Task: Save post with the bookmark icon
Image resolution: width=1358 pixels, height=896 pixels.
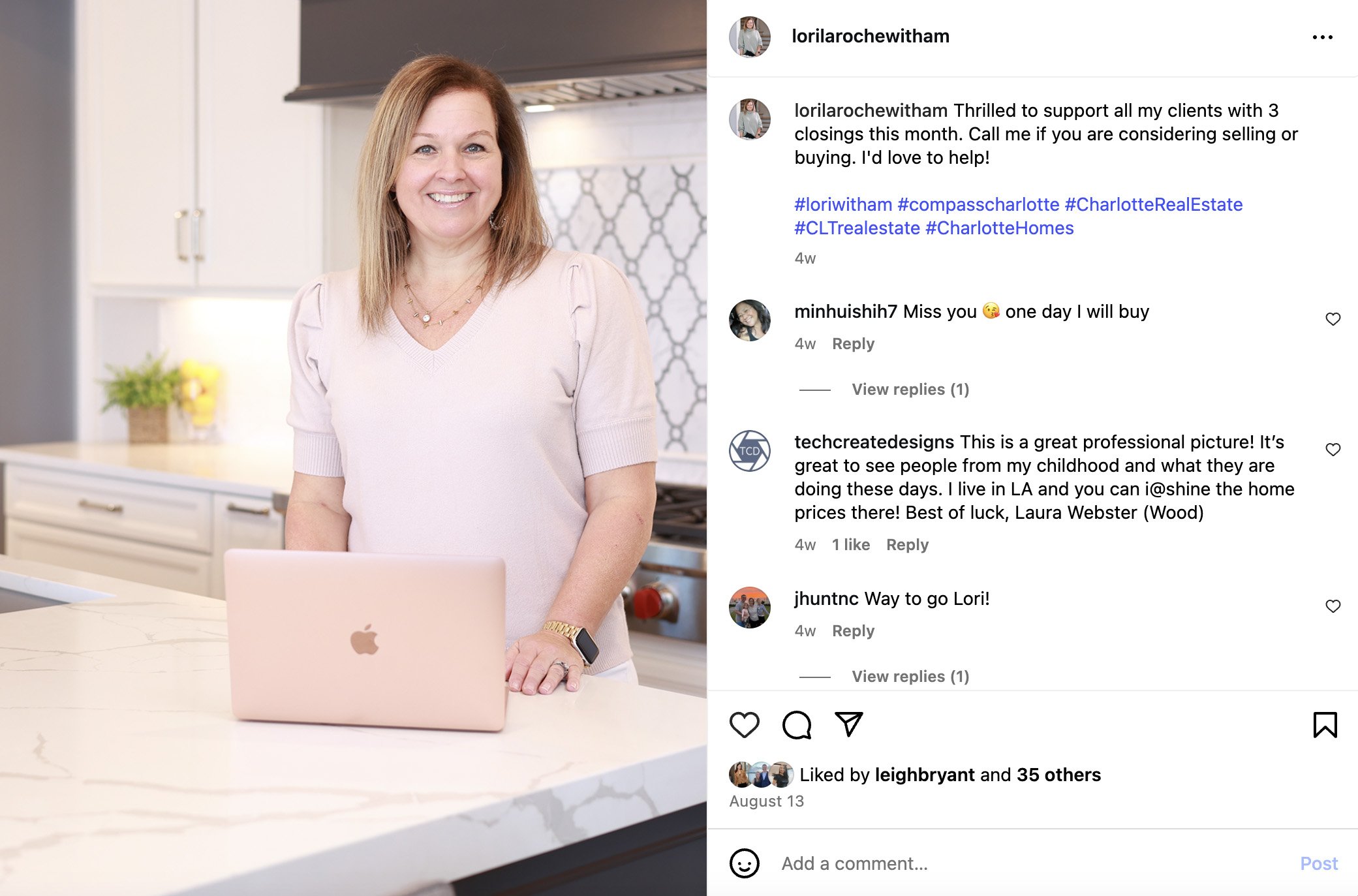Action: [1325, 725]
